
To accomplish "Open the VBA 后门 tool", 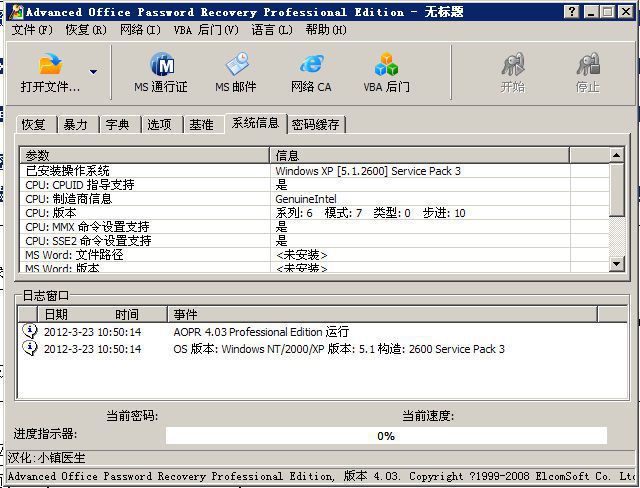I will (x=386, y=72).
